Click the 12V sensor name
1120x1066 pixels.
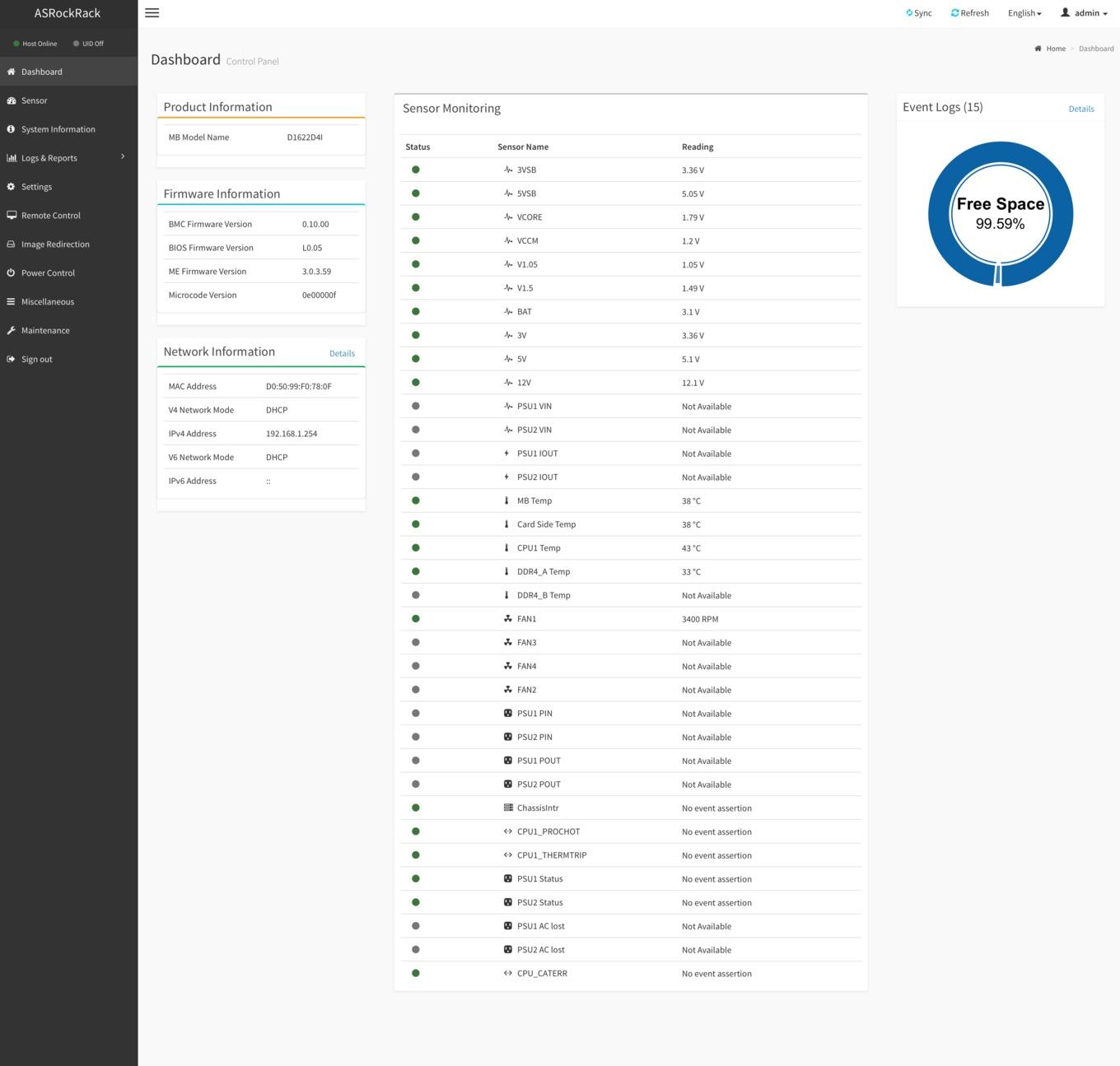[525, 383]
